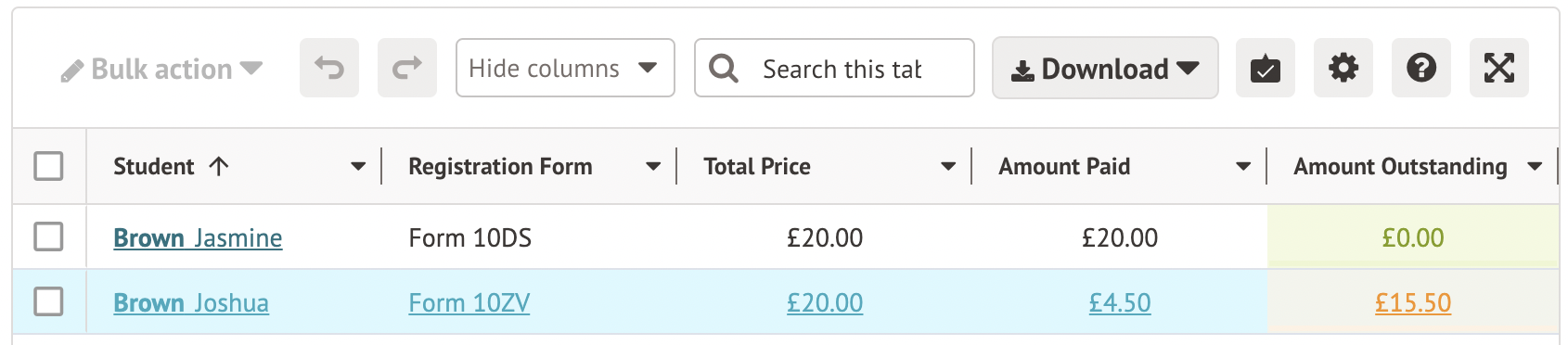This screenshot has height=345, width=1568.
Task: Click the calendar checkmark icon
Action: 1266,68
